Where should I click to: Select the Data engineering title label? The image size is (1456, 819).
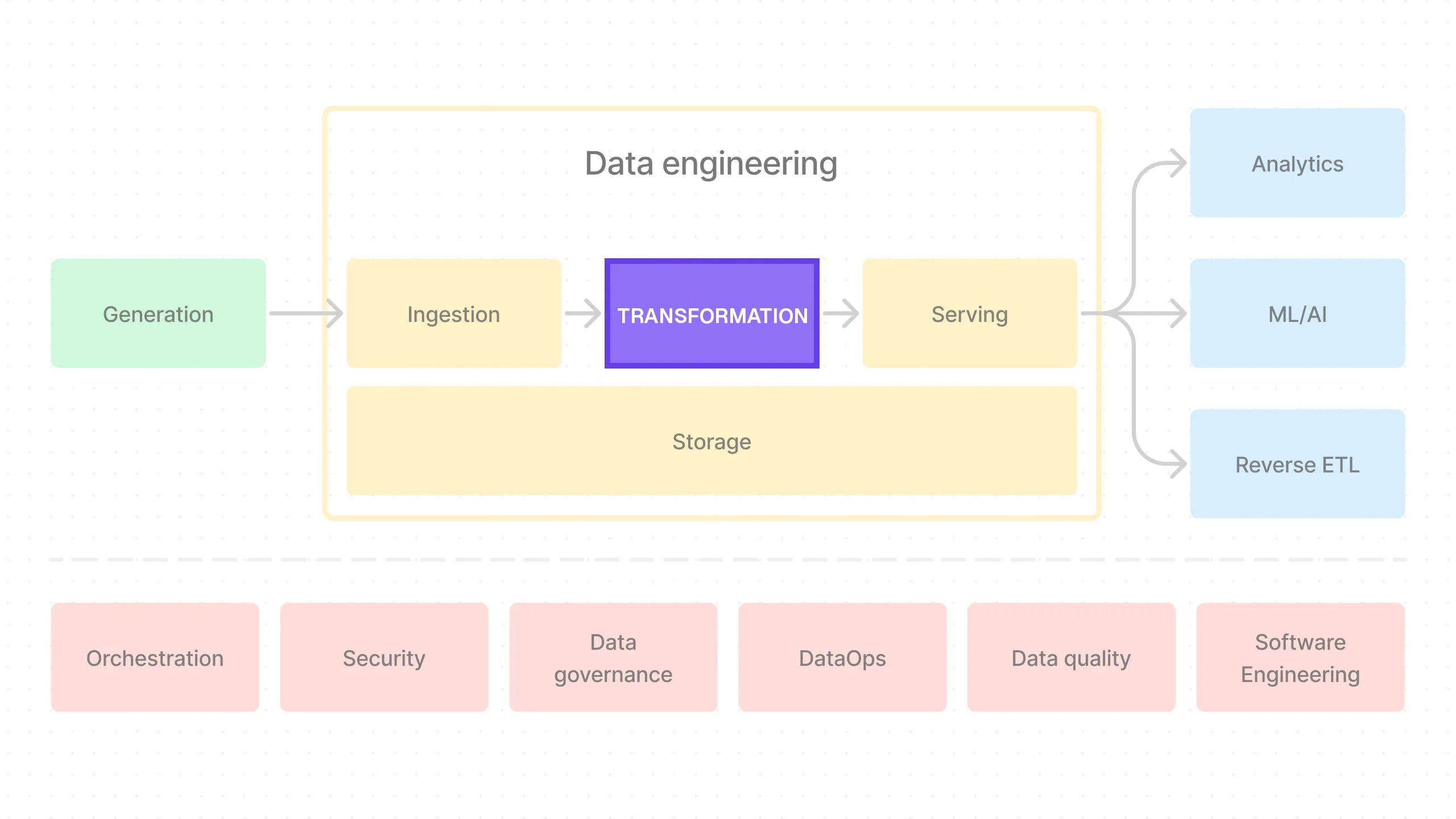click(x=711, y=164)
